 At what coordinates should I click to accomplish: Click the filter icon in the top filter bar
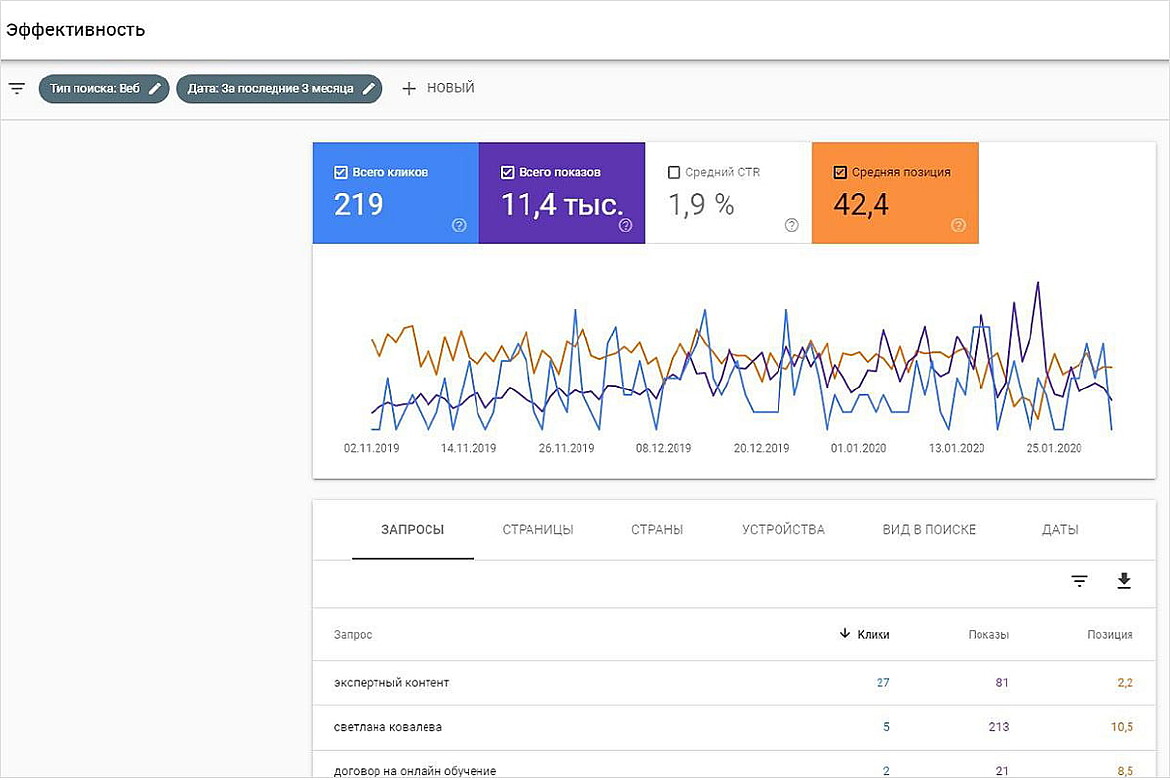point(17,88)
